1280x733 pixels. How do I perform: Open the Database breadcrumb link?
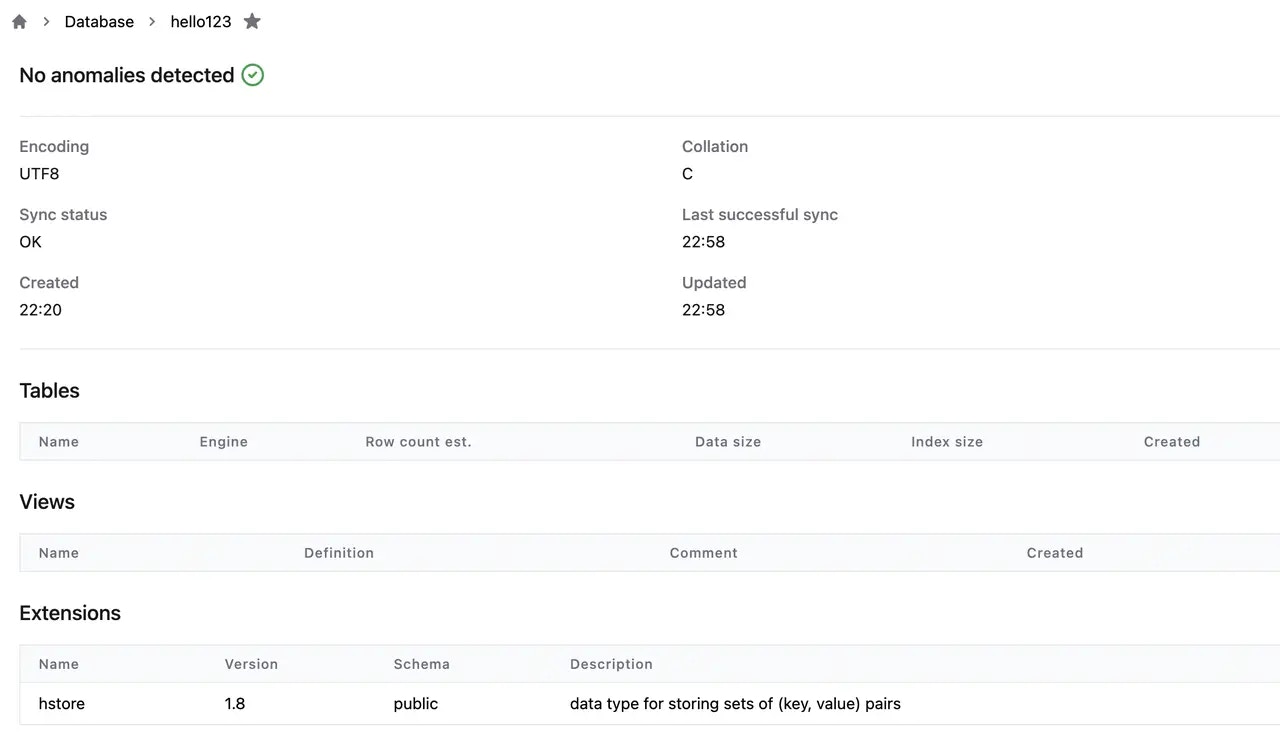click(99, 22)
